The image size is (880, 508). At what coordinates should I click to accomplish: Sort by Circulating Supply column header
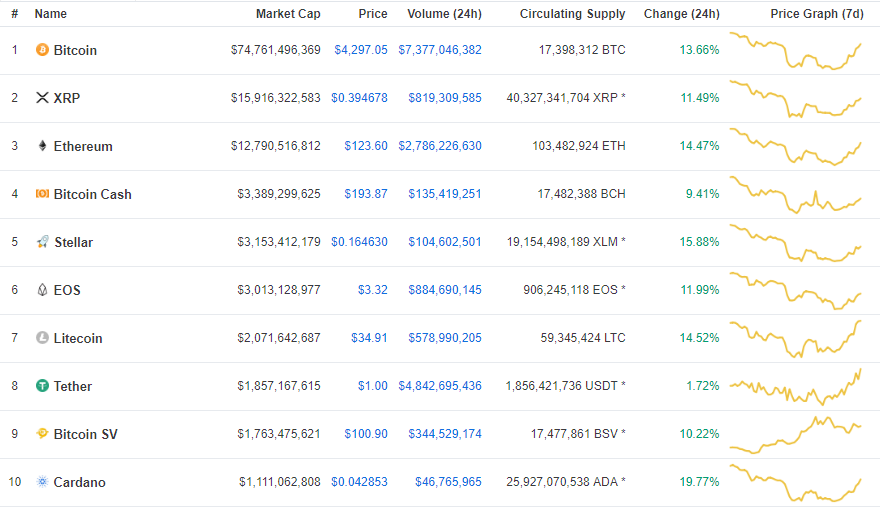tap(572, 14)
